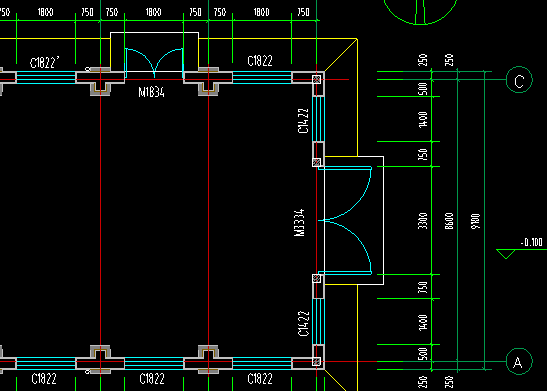Select the -0.100 elevation value text
547x391 pixels.
(x=532, y=242)
